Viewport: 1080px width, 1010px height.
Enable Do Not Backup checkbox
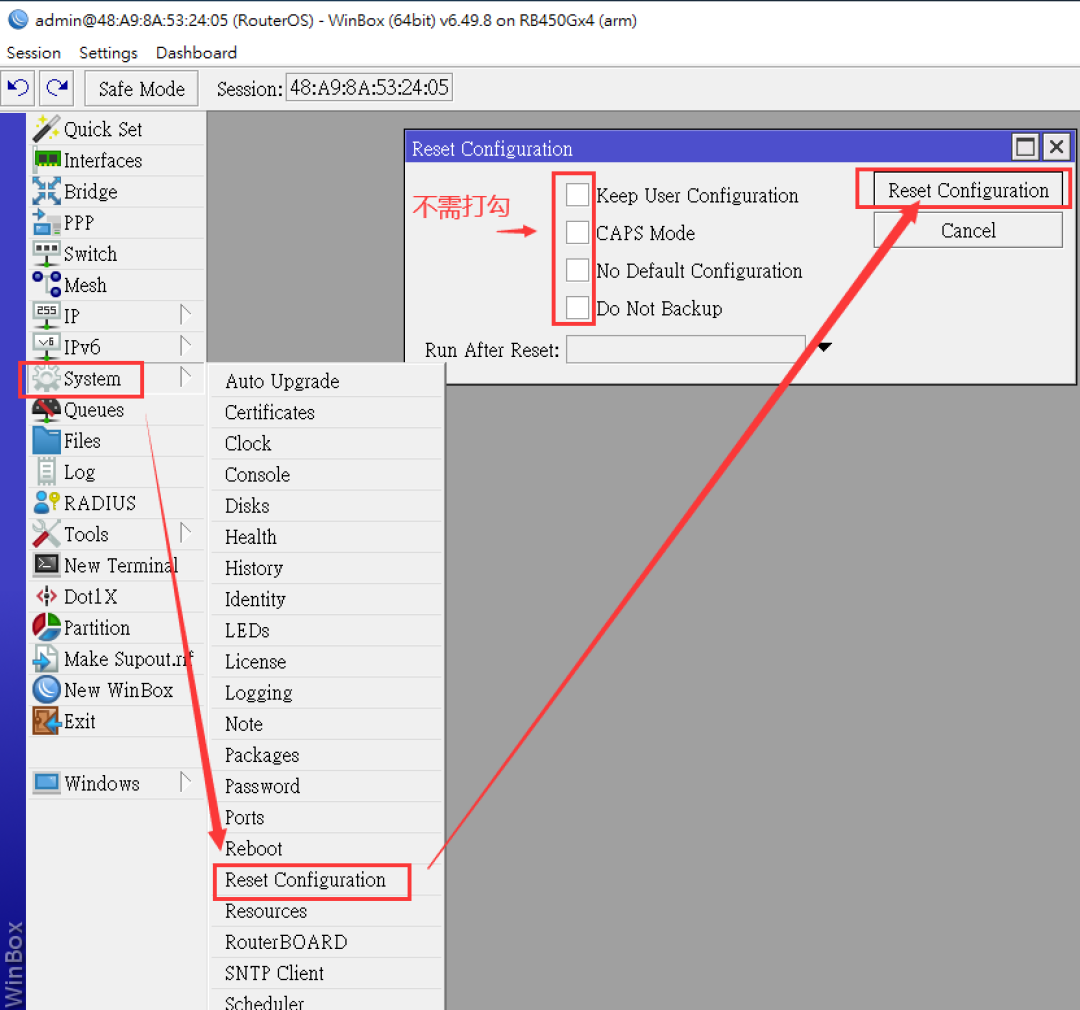pos(577,308)
